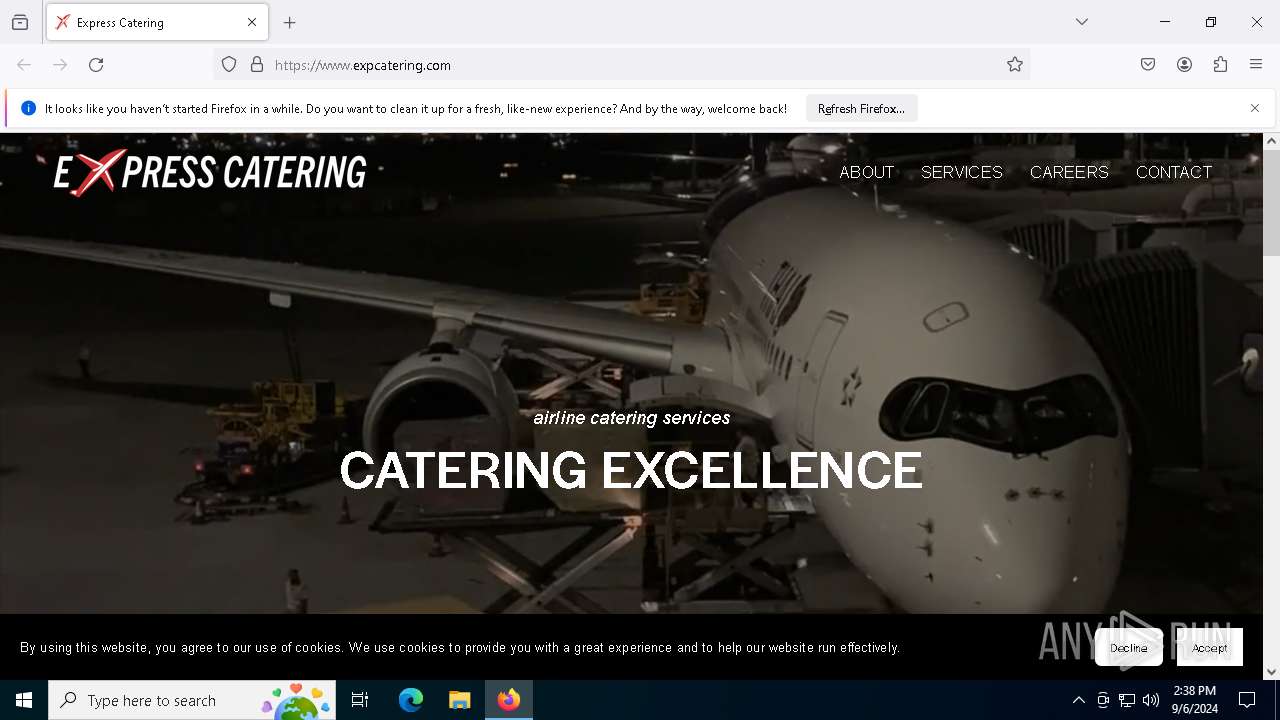Screen dimensions: 1280x720
Task: Click the Express Catering logo
Action: tap(210, 172)
